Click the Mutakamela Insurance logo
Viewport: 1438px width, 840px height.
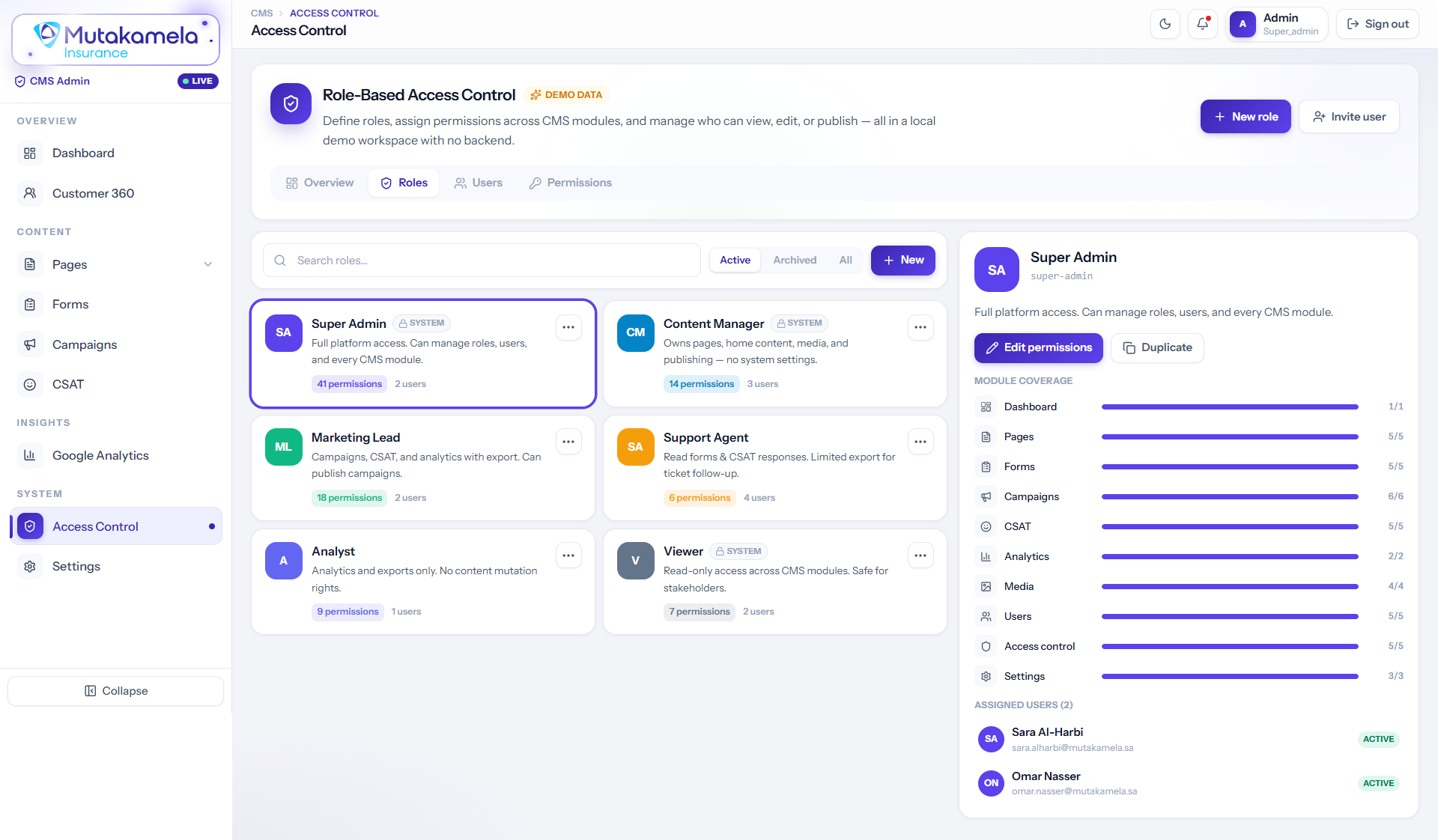116,40
